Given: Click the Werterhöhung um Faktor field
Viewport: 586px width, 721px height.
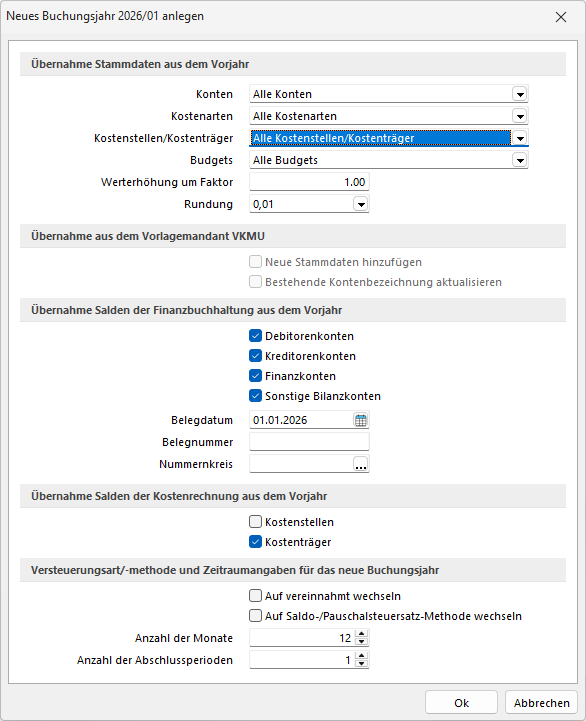Looking at the screenshot, I should pyautogui.click(x=309, y=182).
